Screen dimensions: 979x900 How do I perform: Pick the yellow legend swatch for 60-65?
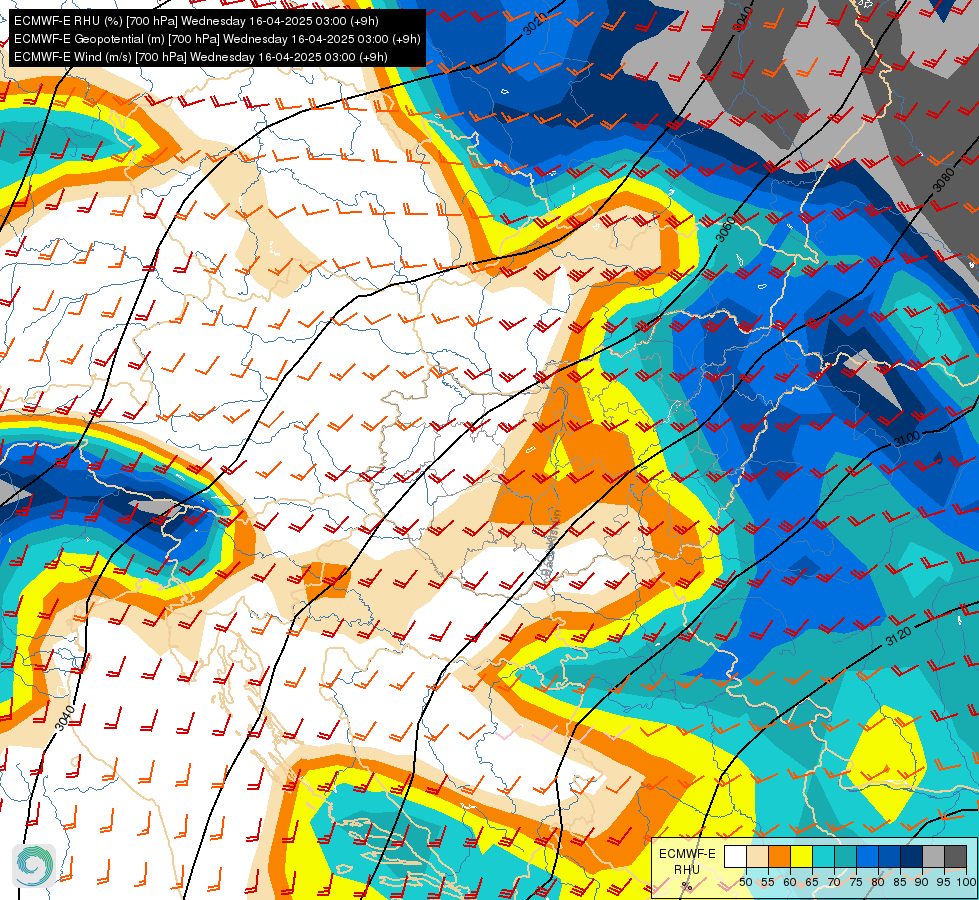[801, 856]
